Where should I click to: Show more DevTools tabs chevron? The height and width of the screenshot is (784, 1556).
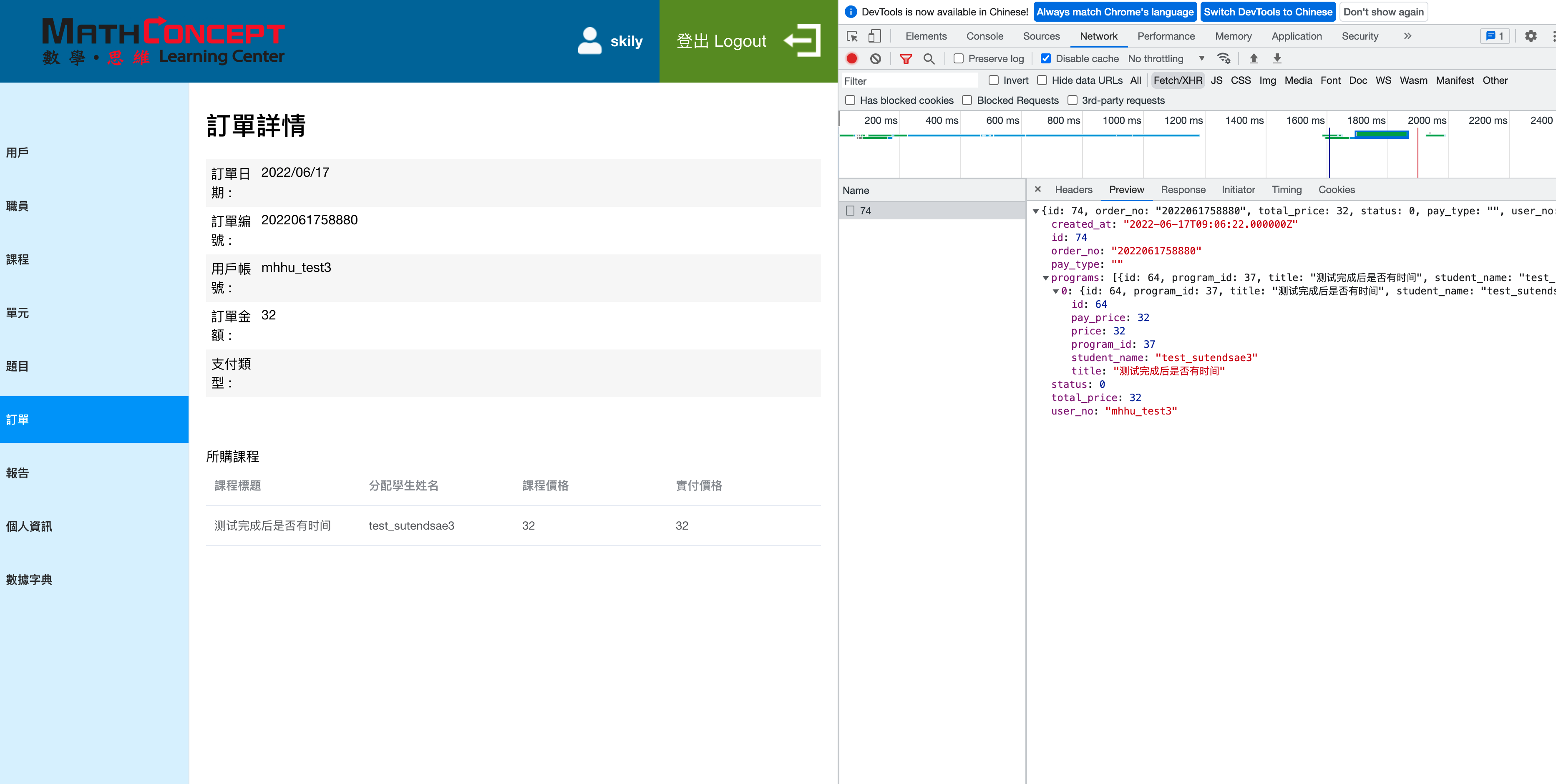coord(1407,36)
